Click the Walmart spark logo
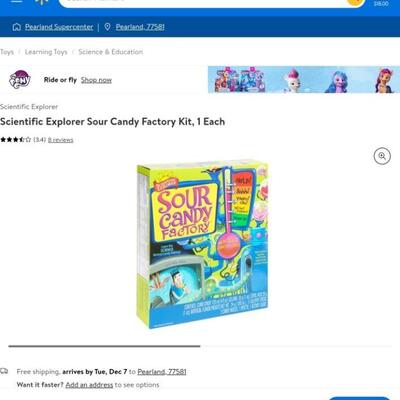 [x=41, y=2]
